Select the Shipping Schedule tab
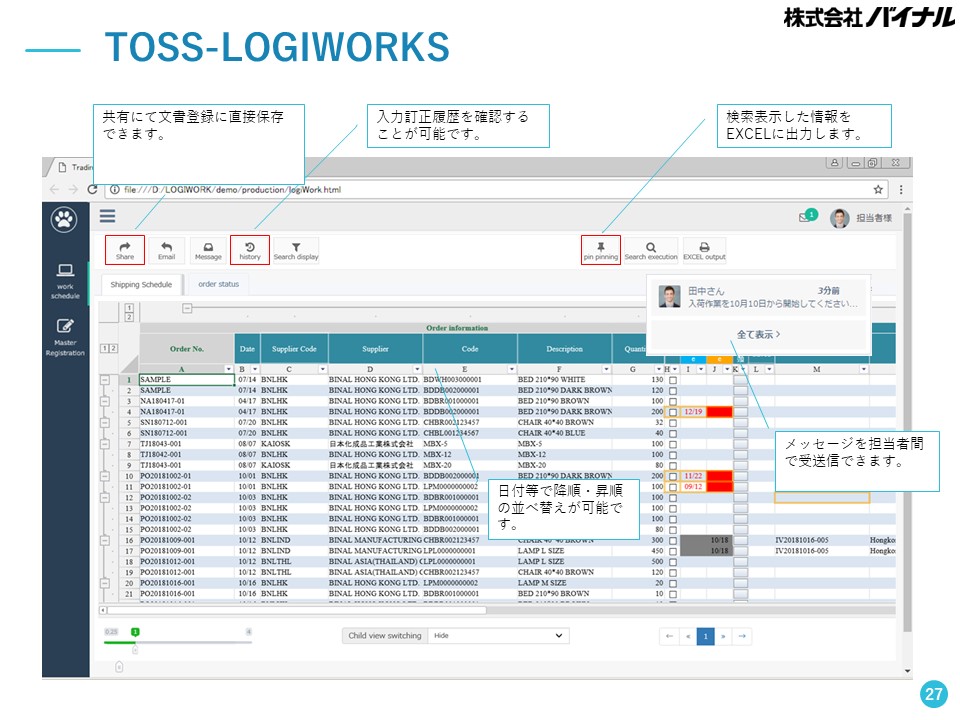960x720 pixels. point(141,285)
